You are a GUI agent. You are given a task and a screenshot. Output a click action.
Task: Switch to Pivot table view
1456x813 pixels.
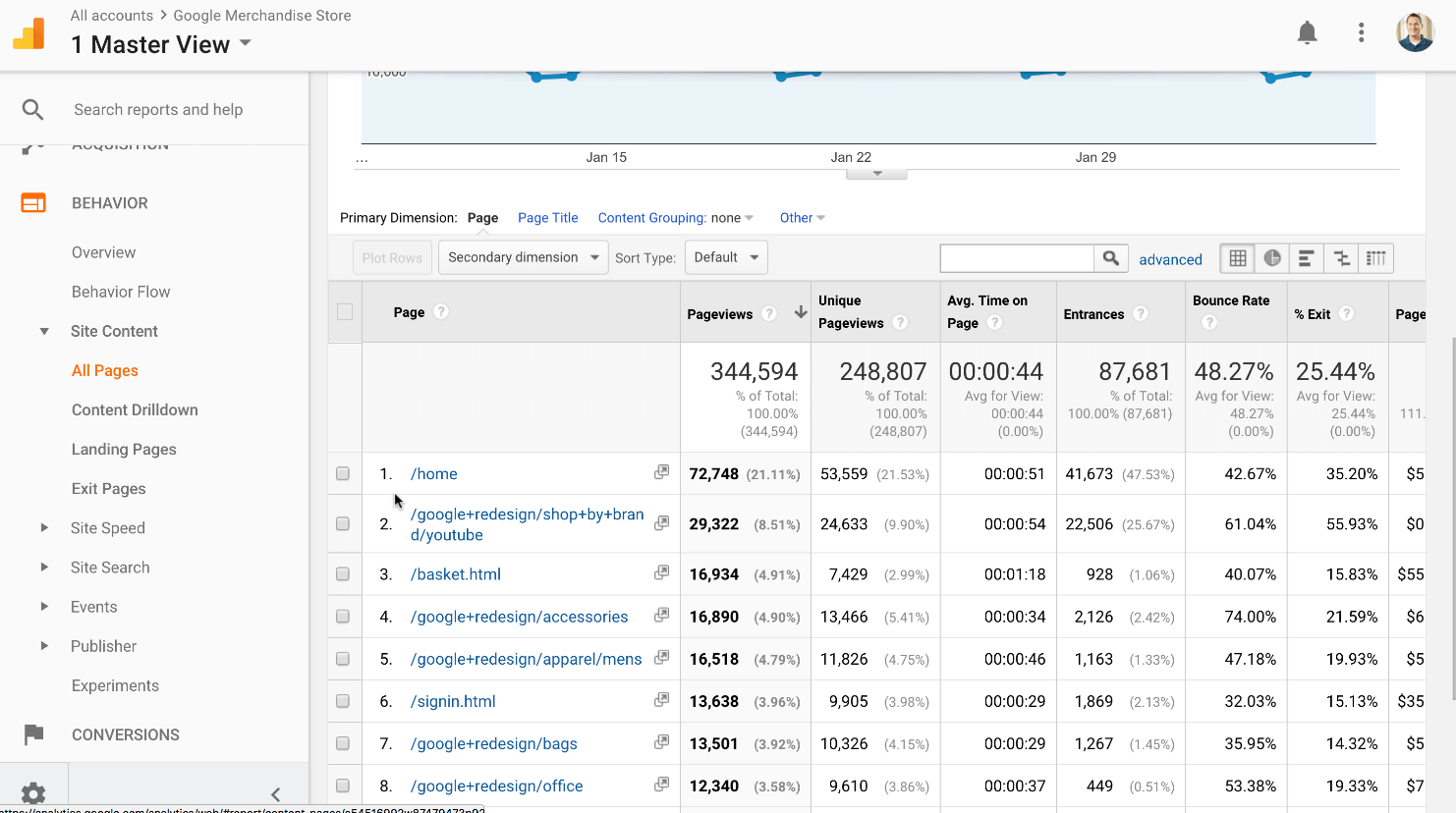1375,258
